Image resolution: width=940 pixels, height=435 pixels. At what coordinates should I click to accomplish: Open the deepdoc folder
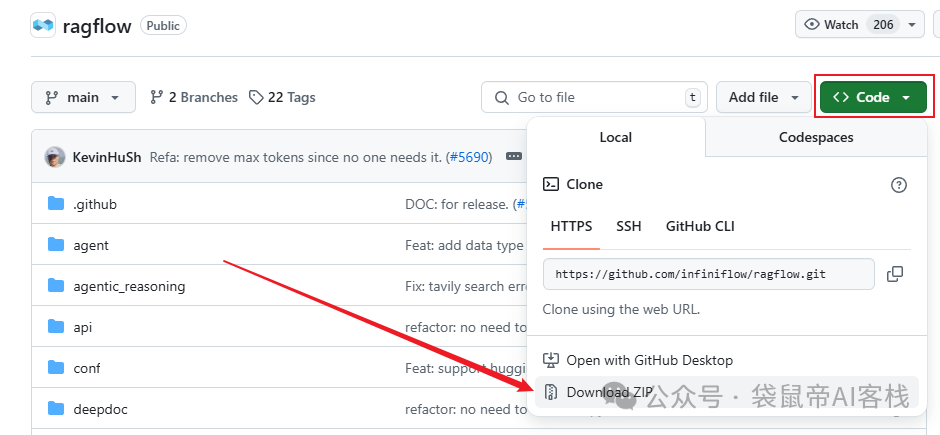point(100,409)
